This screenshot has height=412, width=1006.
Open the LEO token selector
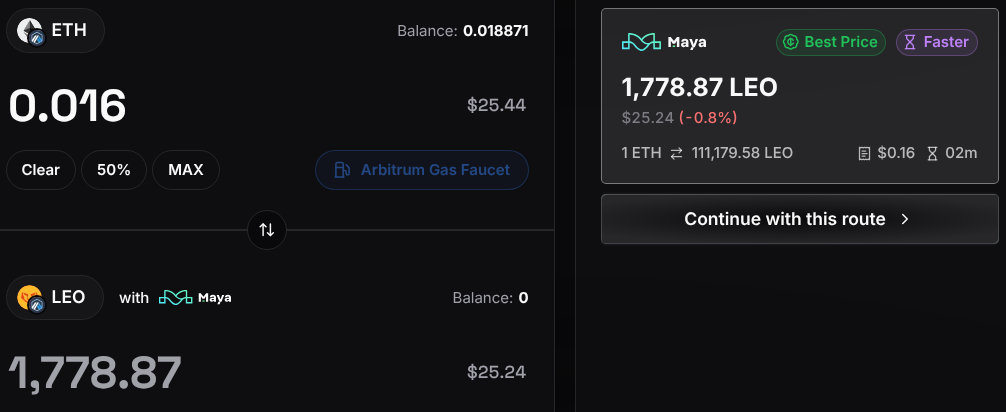(x=55, y=298)
